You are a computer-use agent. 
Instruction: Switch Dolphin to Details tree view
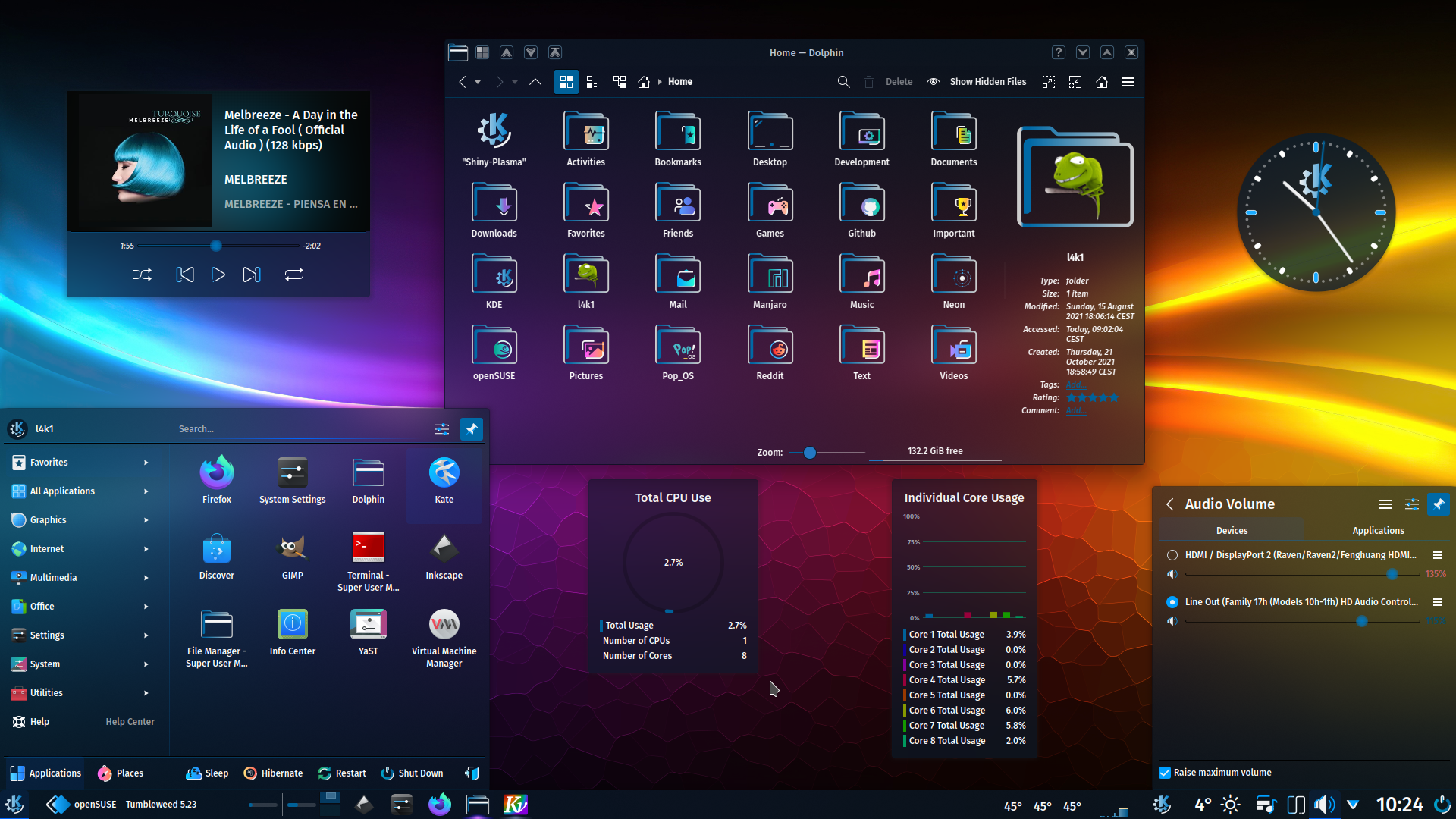tap(620, 82)
